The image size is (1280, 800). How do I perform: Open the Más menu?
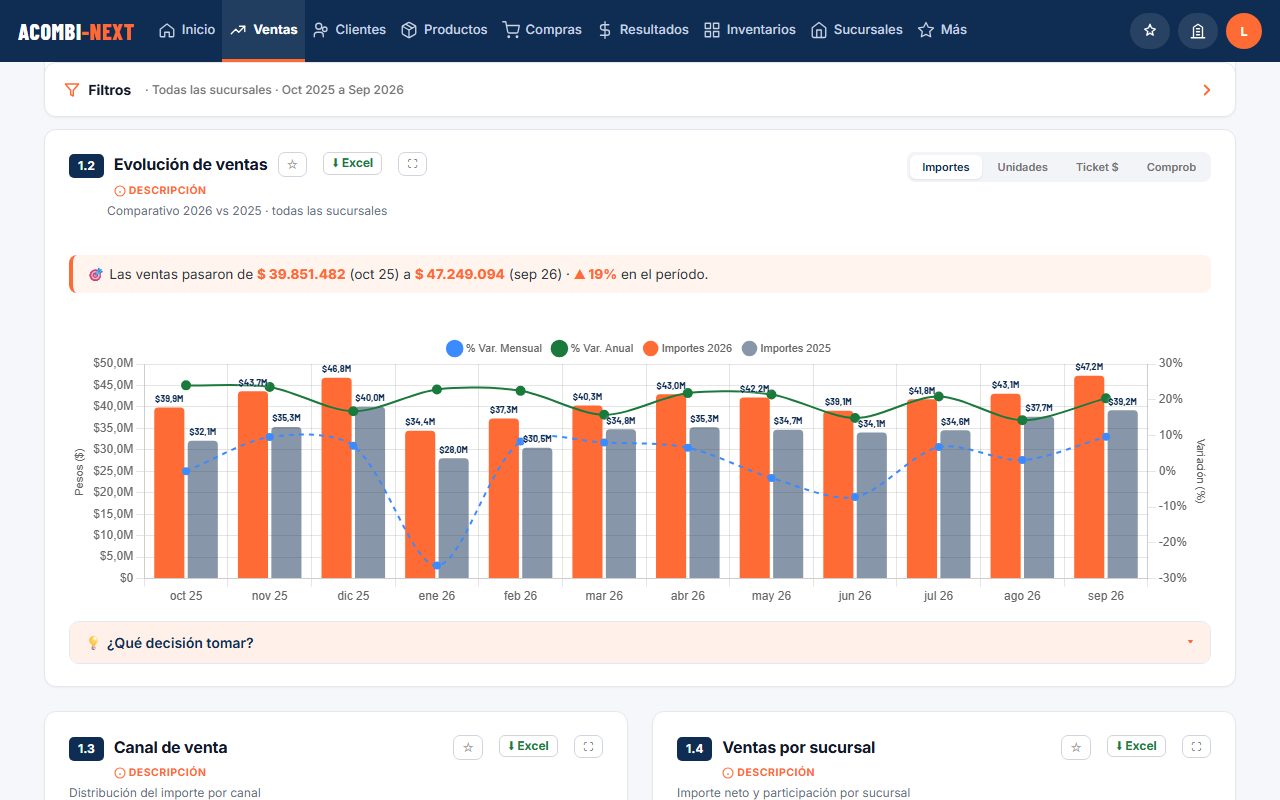[x=942, y=30]
